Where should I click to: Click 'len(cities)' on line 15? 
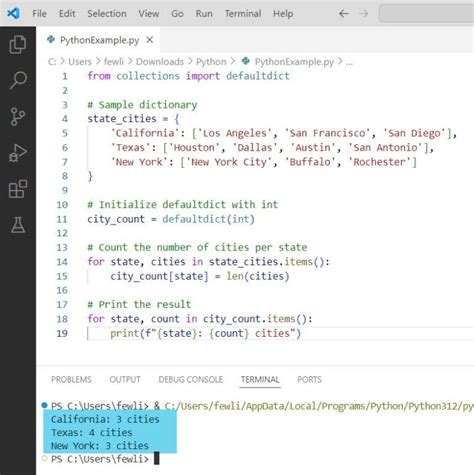pyautogui.click(x=258, y=276)
